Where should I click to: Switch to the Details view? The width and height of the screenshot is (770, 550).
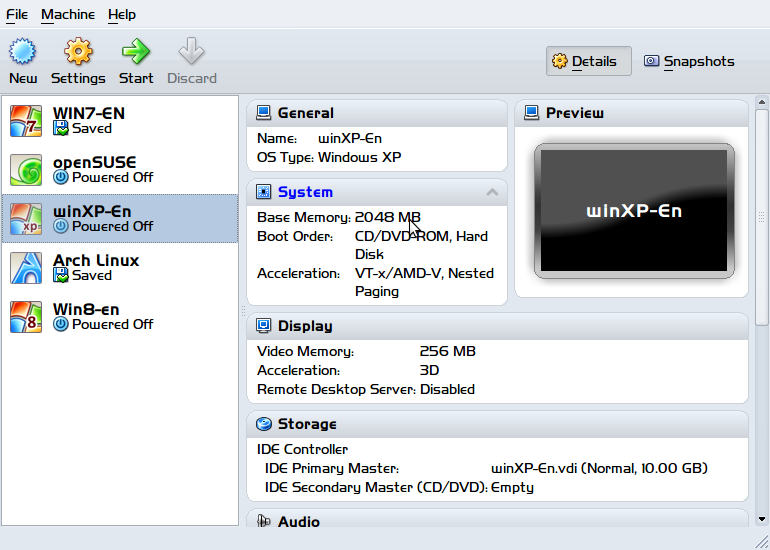click(589, 61)
